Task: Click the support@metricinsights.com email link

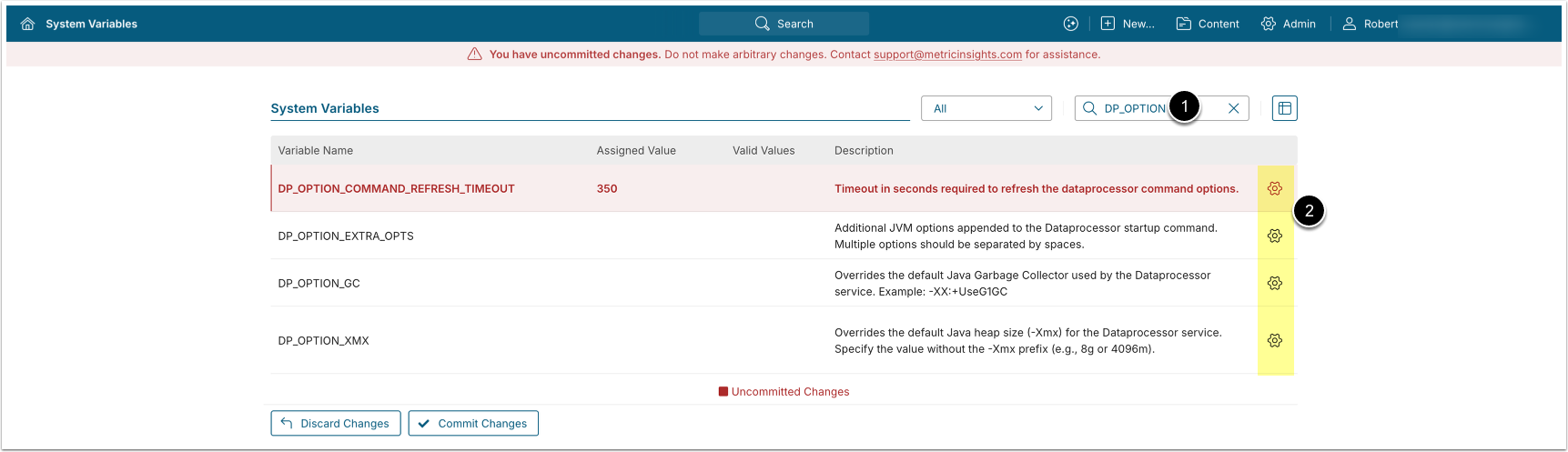Action: click(947, 55)
